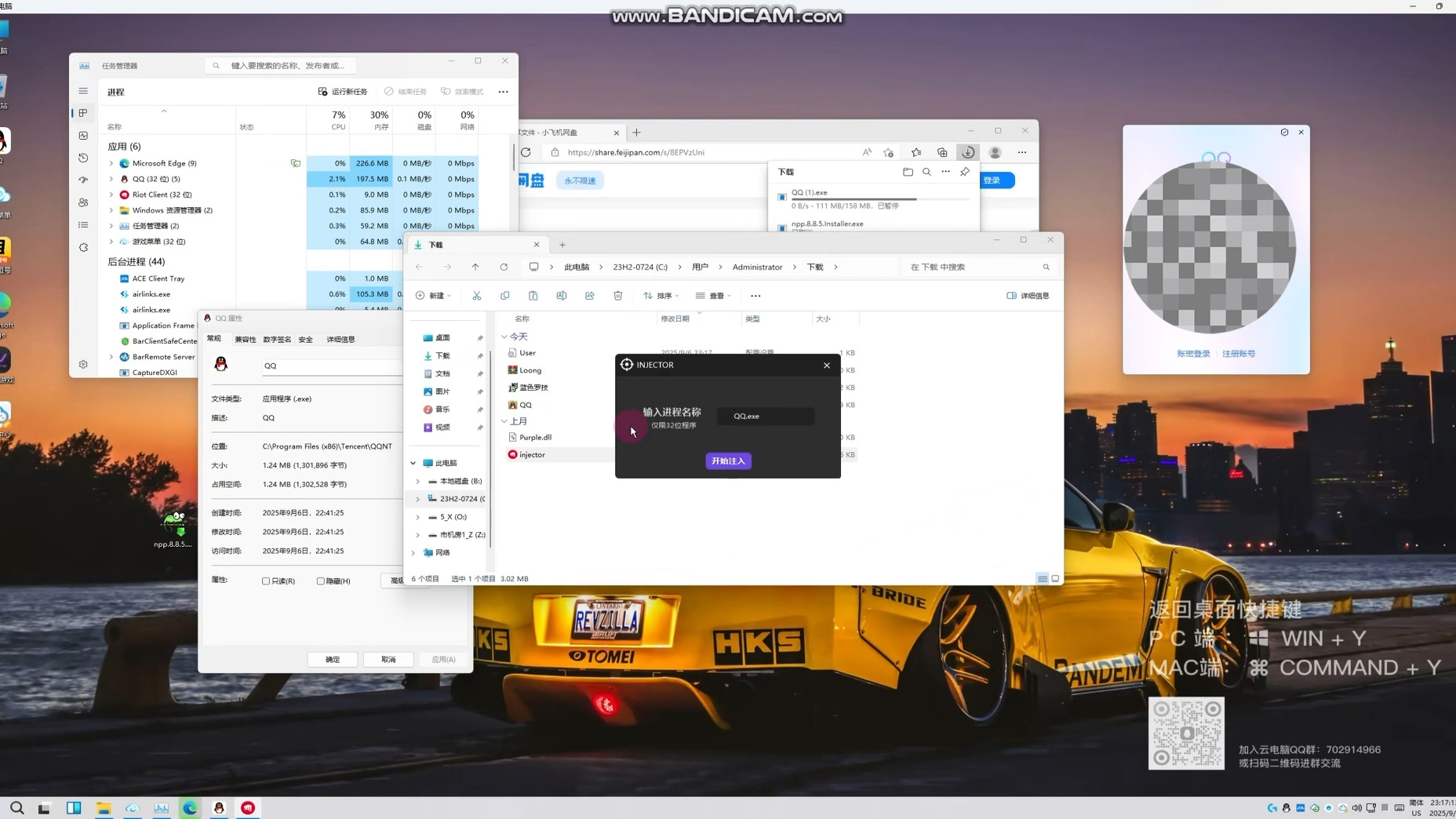The width and height of the screenshot is (1456, 819).
Task: Open Task Manager settings gear
Action: click(x=83, y=364)
